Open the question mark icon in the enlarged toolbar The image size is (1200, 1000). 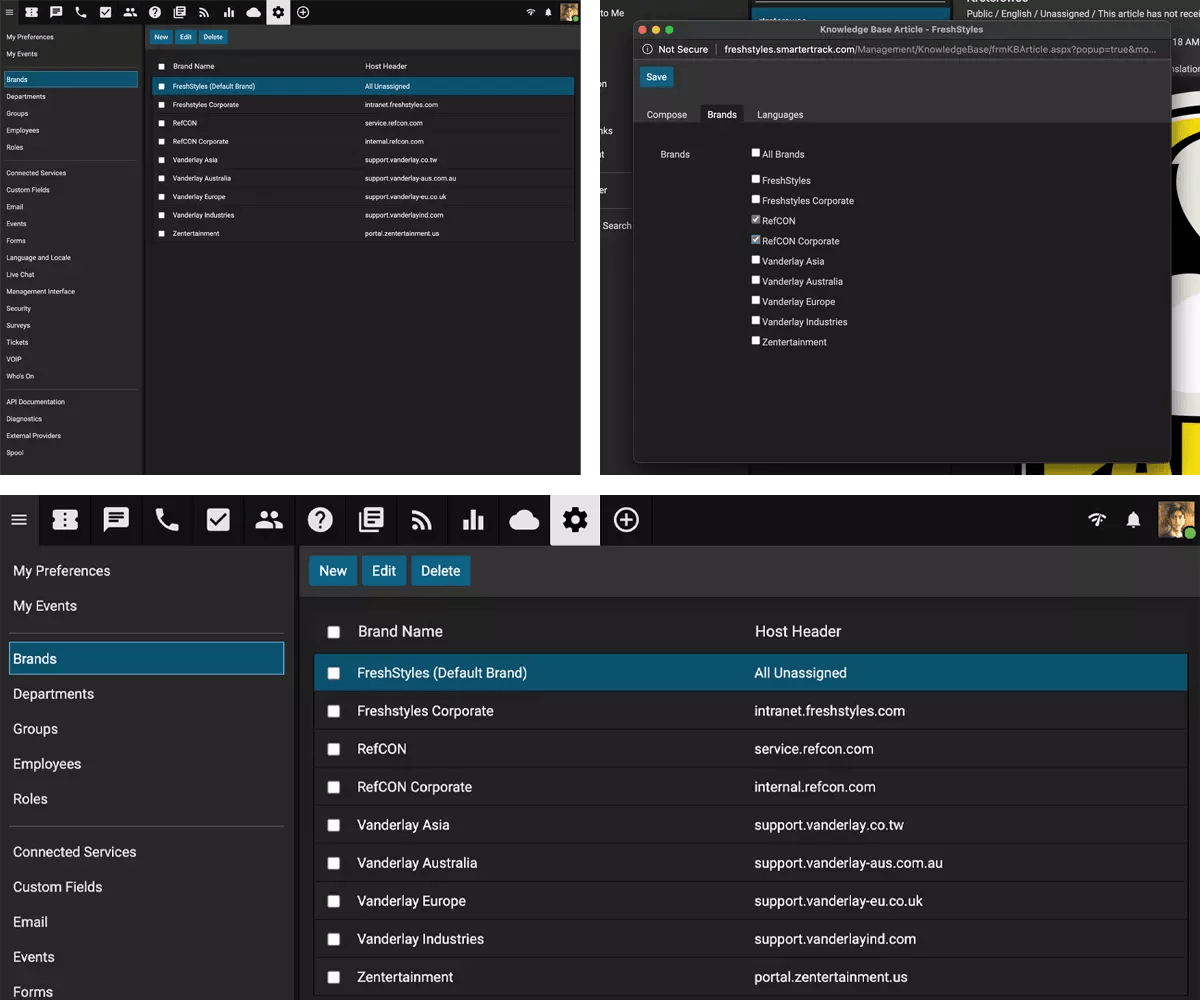point(320,520)
